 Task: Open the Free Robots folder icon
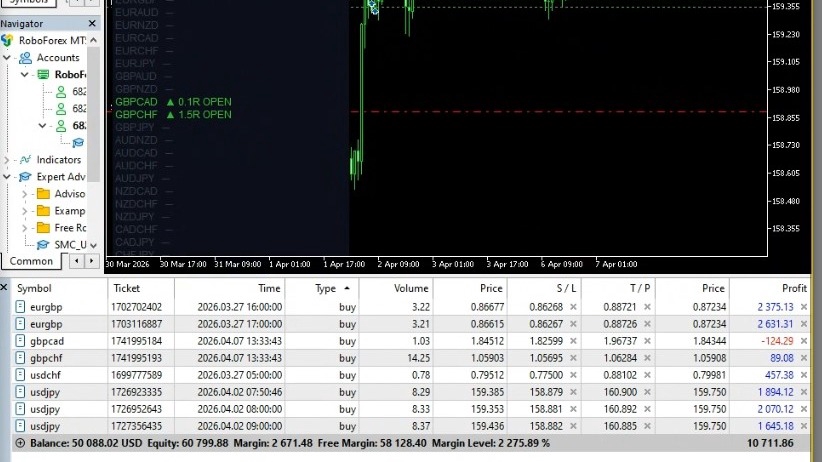pyautogui.click(x=44, y=228)
